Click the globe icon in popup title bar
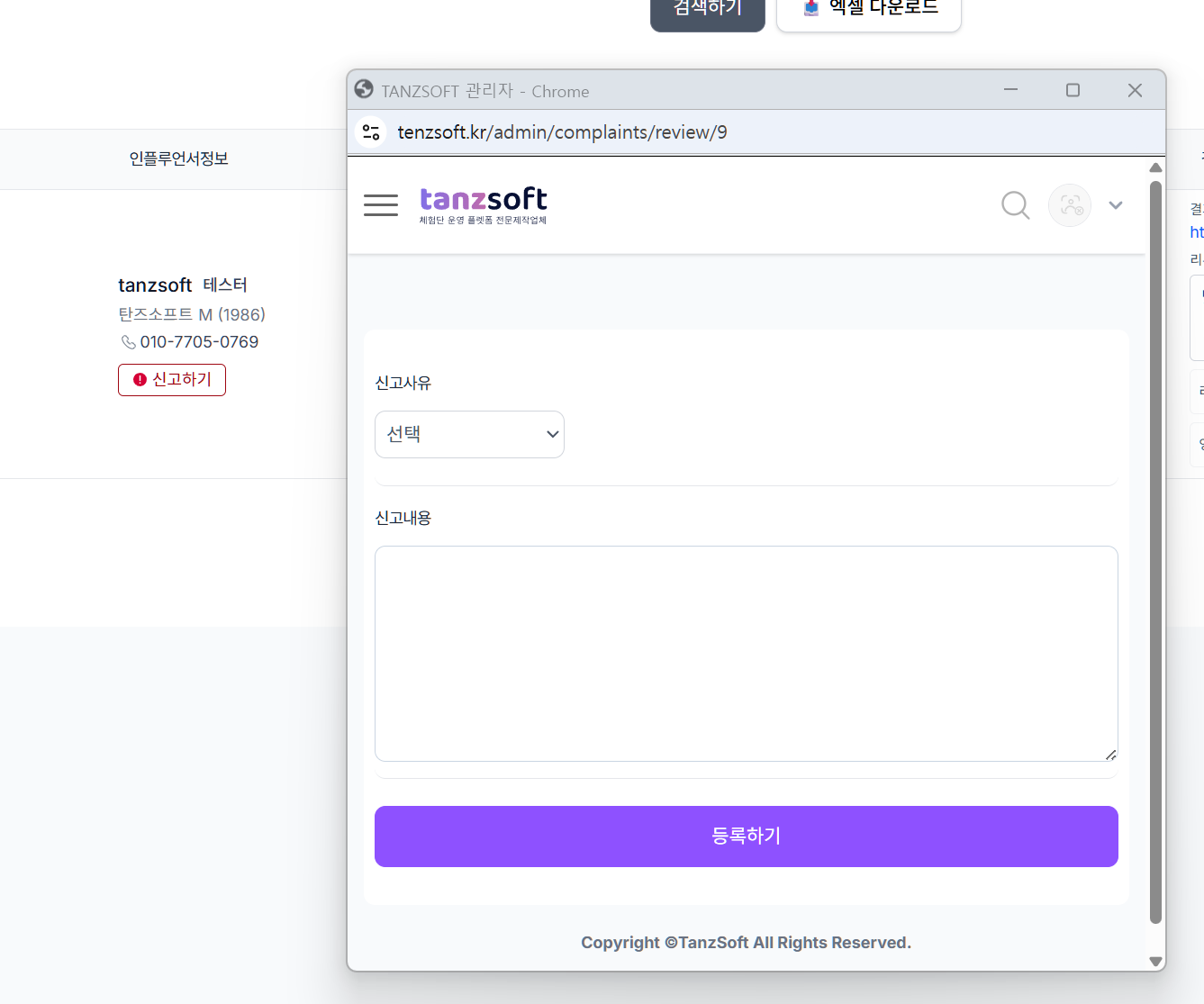The height and width of the screenshot is (1004, 1204). point(364,89)
